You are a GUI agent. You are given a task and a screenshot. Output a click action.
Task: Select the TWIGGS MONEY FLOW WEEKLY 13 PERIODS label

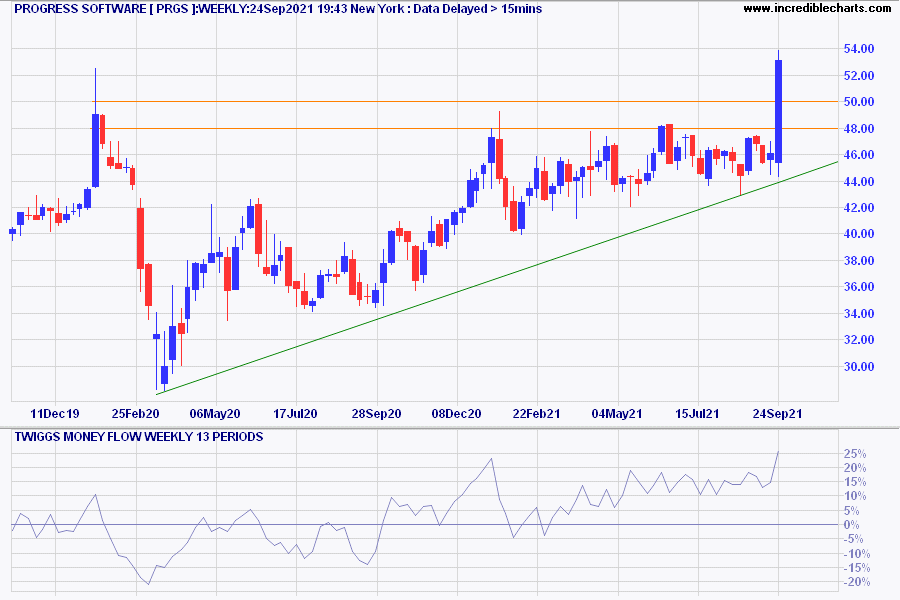pos(139,437)
